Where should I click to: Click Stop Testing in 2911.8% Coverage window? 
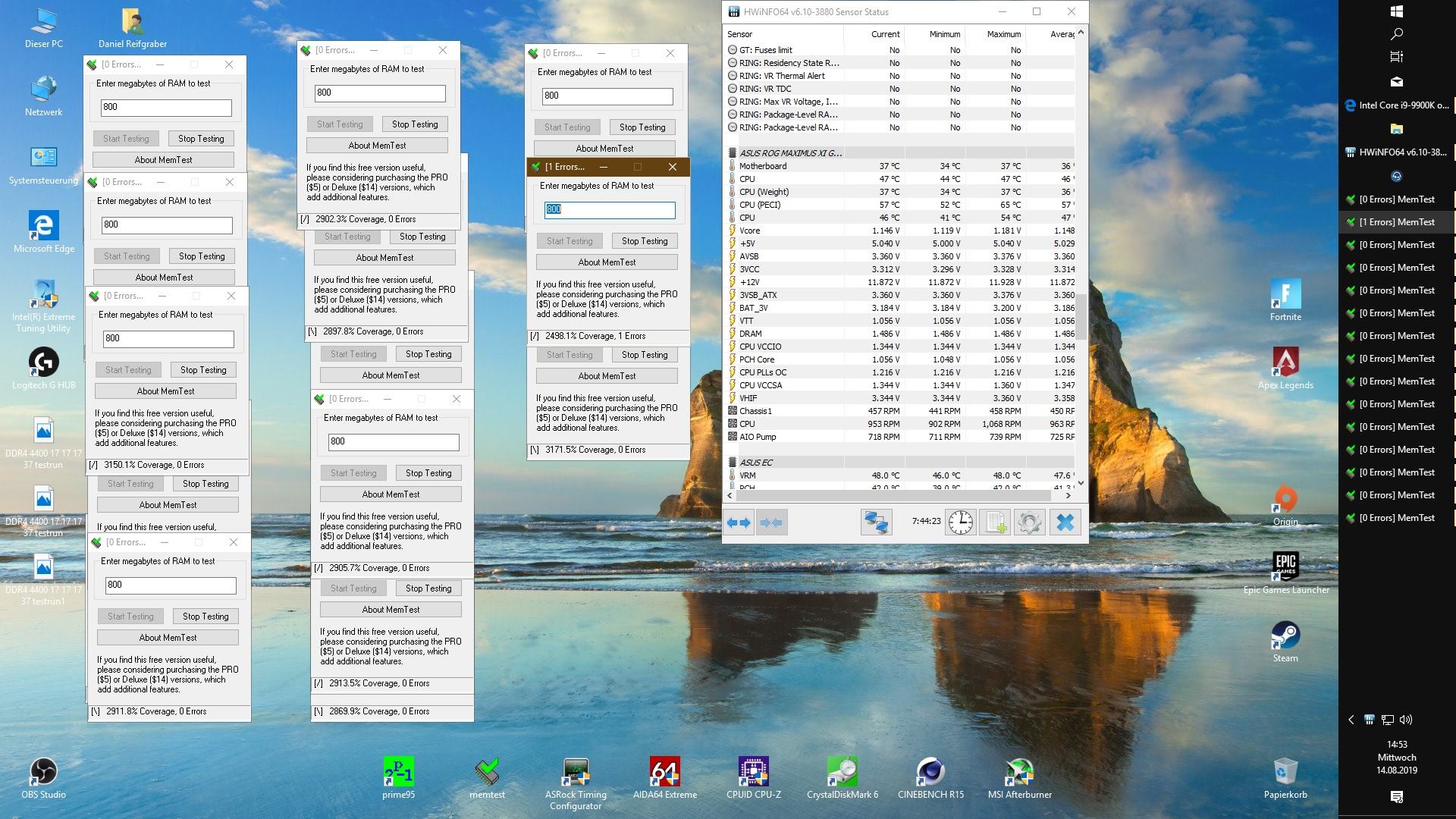pyautogui.click(x=206, y=617)
